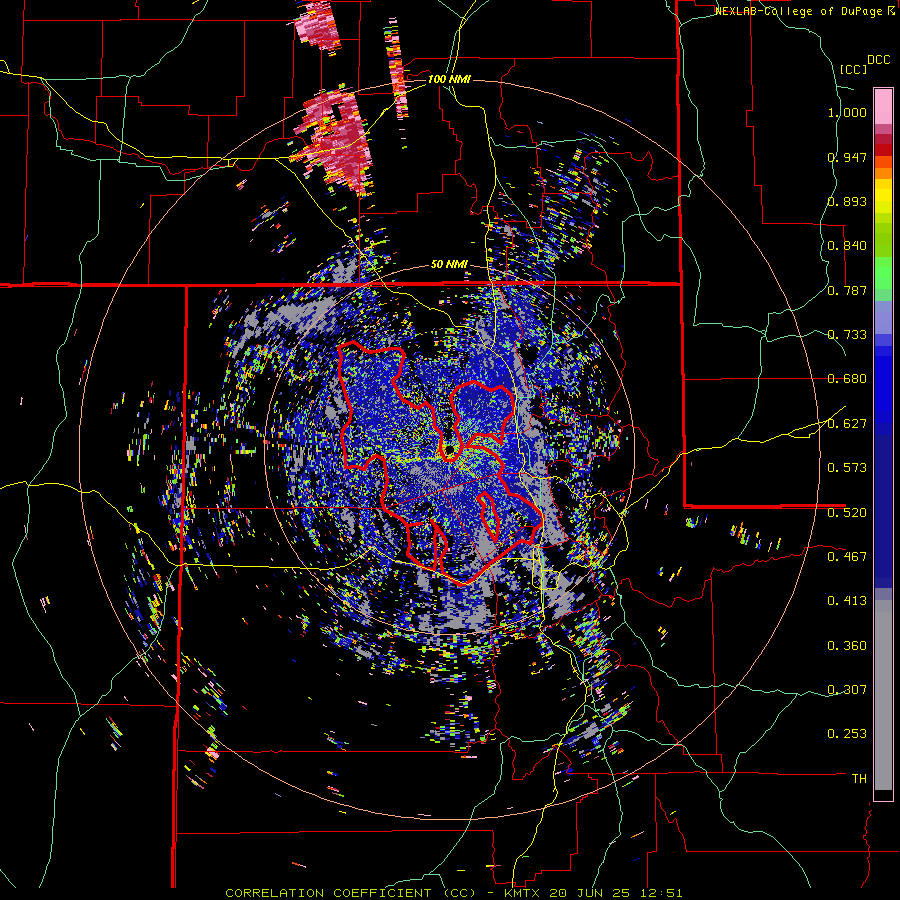Click the 0.893 value on the color scale
Screen dimensions: 900x900
coord(847,201)
